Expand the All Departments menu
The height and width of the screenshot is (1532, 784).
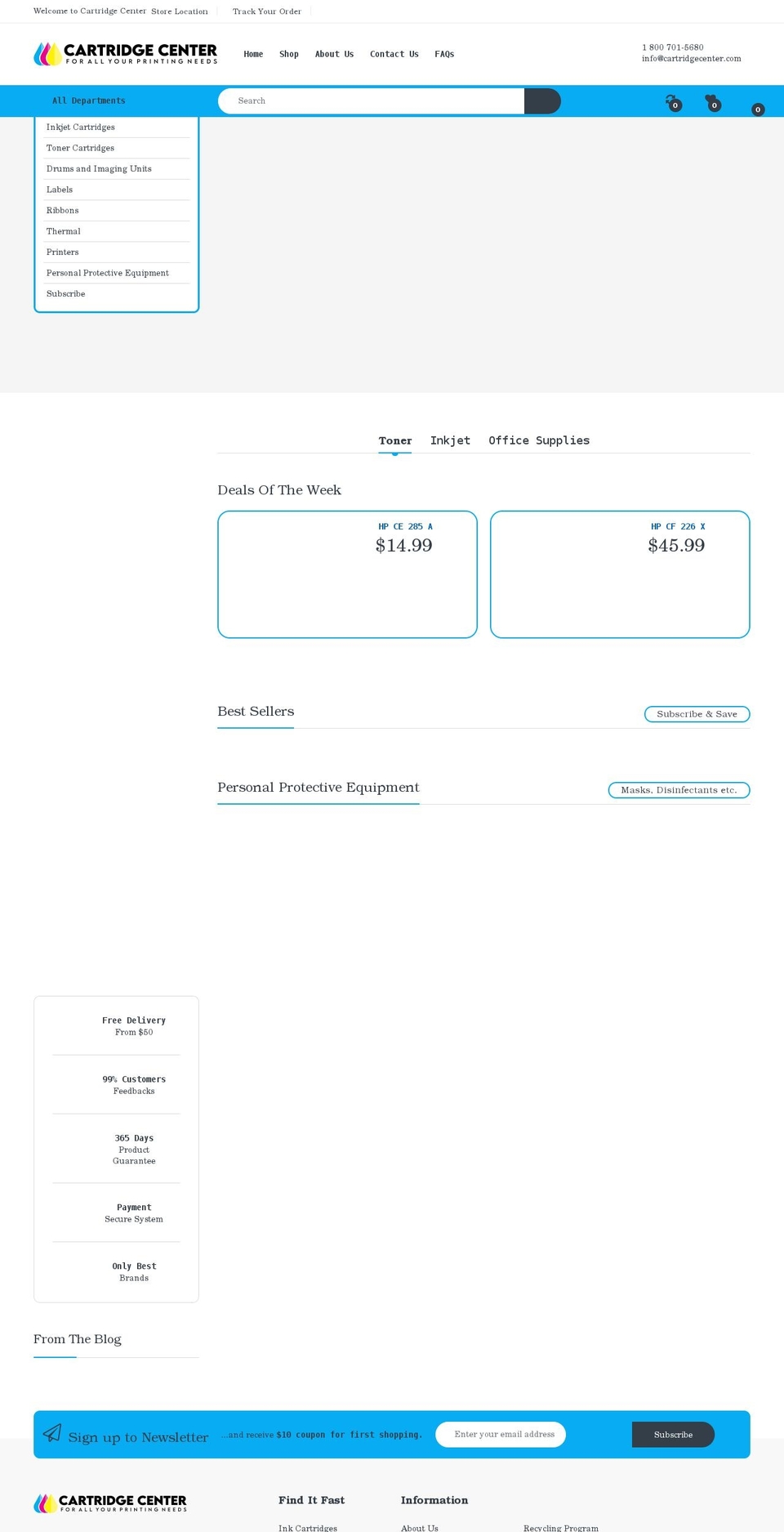click(x=89, y=100)
